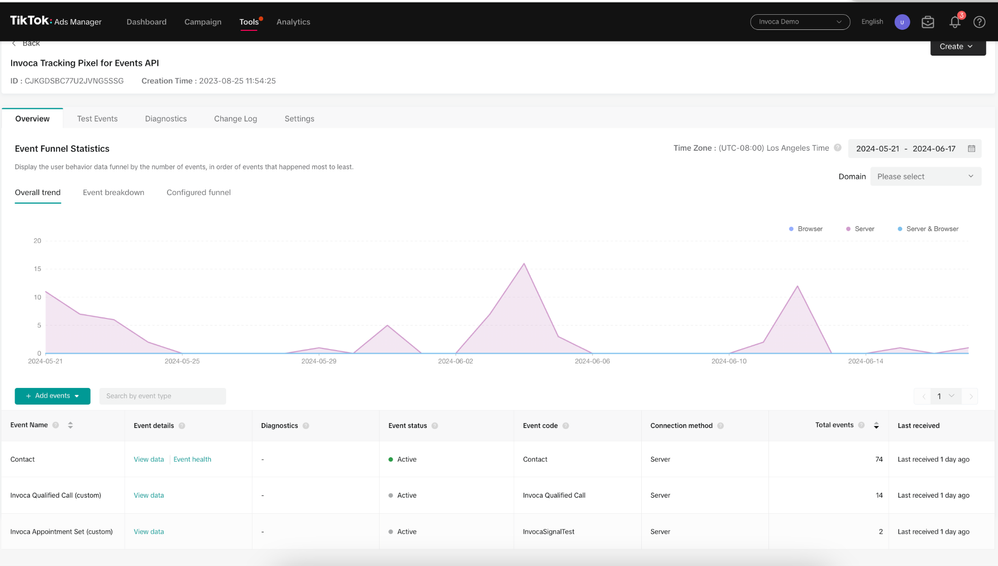Switch to the Change Log tab

pyautogui.click(x=235, y=118)
